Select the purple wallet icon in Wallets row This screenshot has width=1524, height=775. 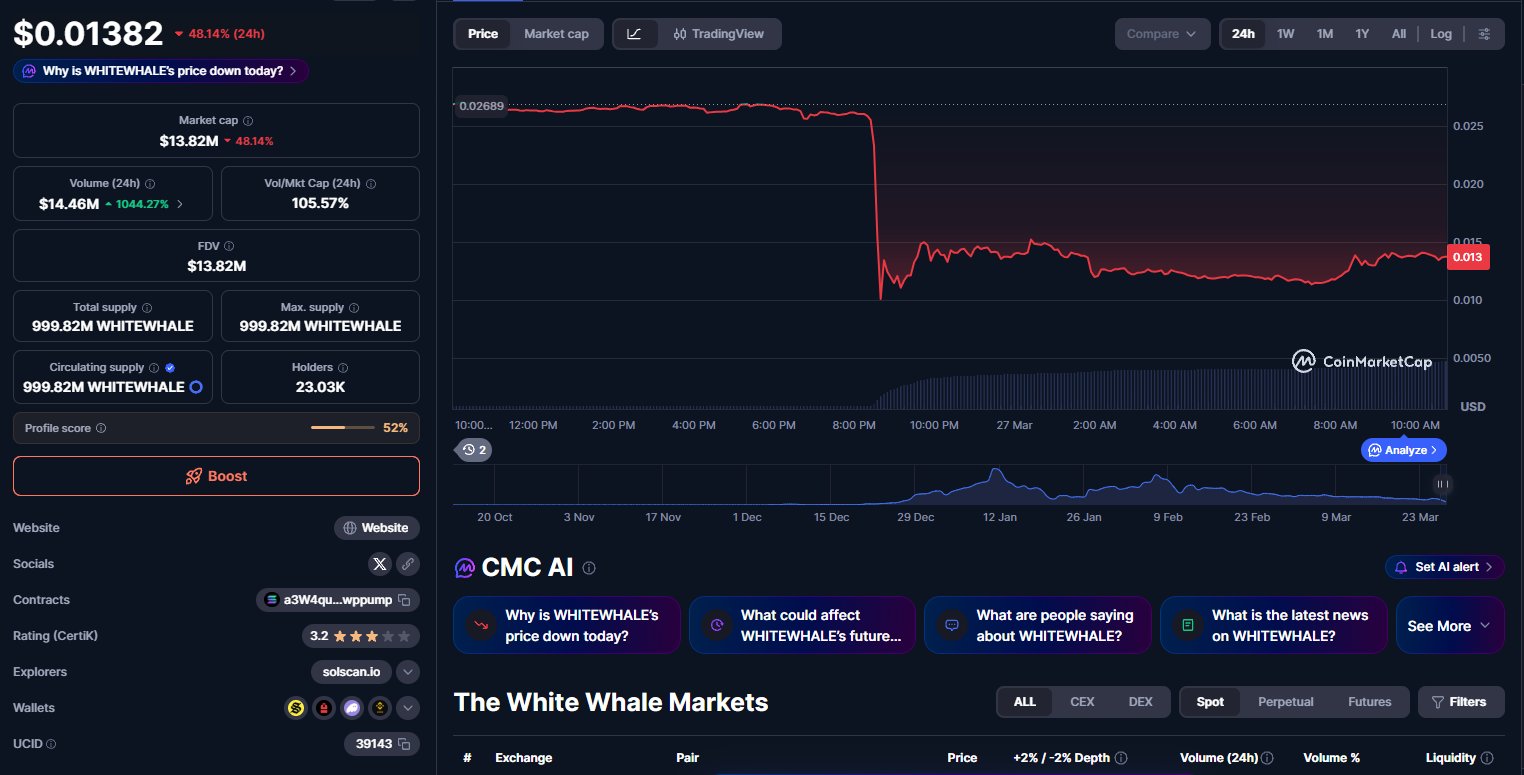(352, 708)
